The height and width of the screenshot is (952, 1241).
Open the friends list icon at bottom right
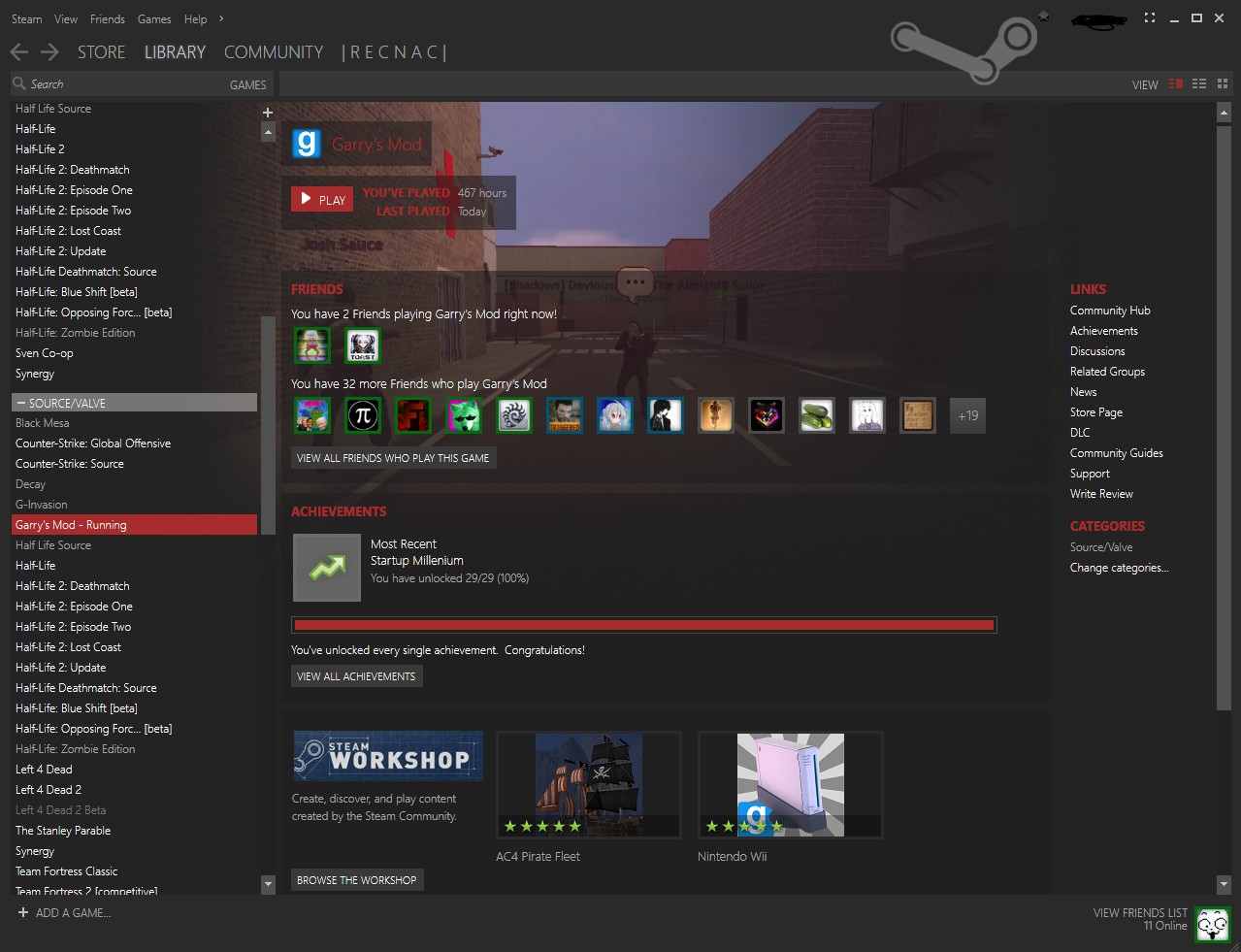[x=1213, y=924]
